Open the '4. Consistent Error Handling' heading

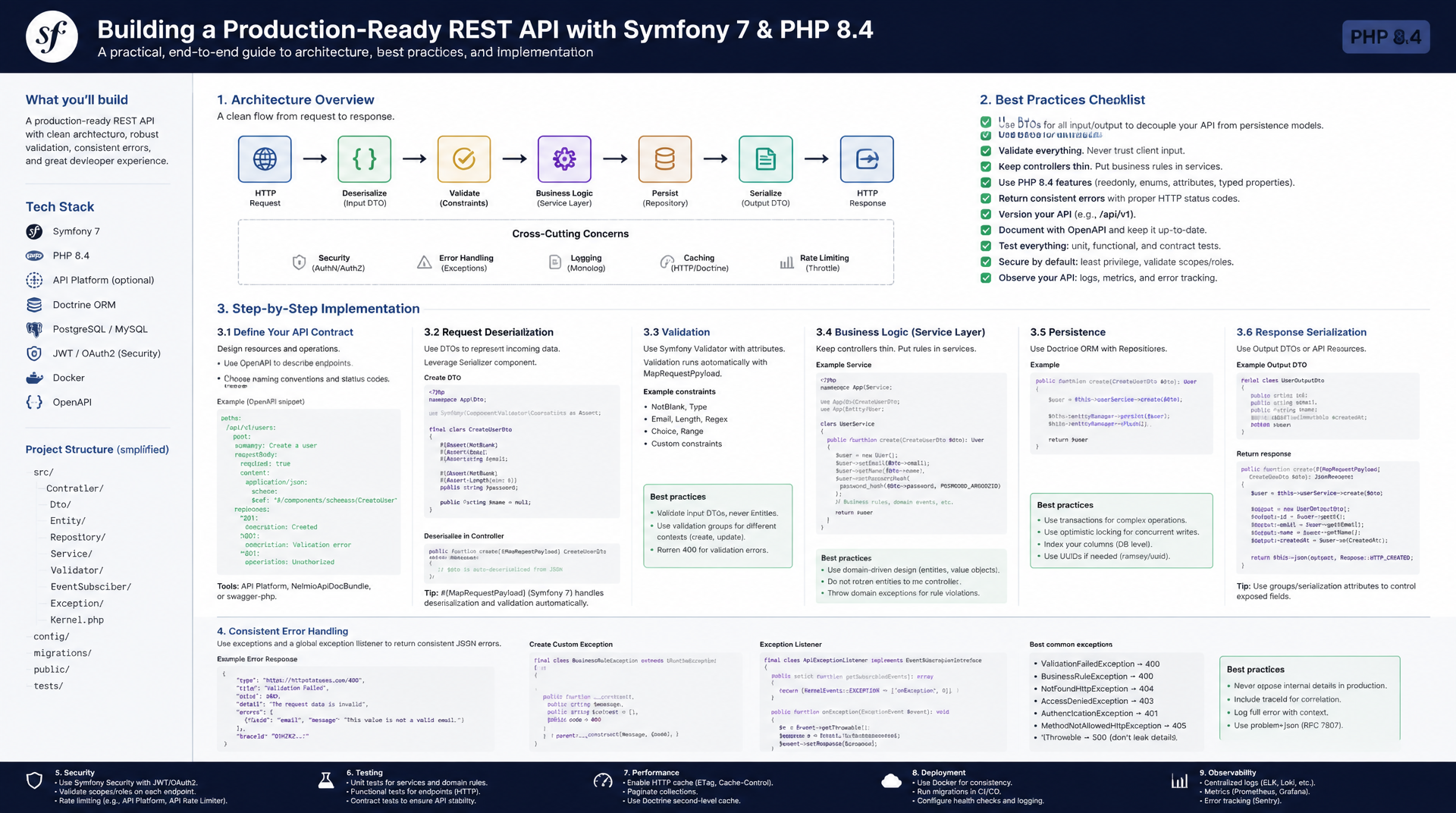pyautogui.click(x=283, y=631)
